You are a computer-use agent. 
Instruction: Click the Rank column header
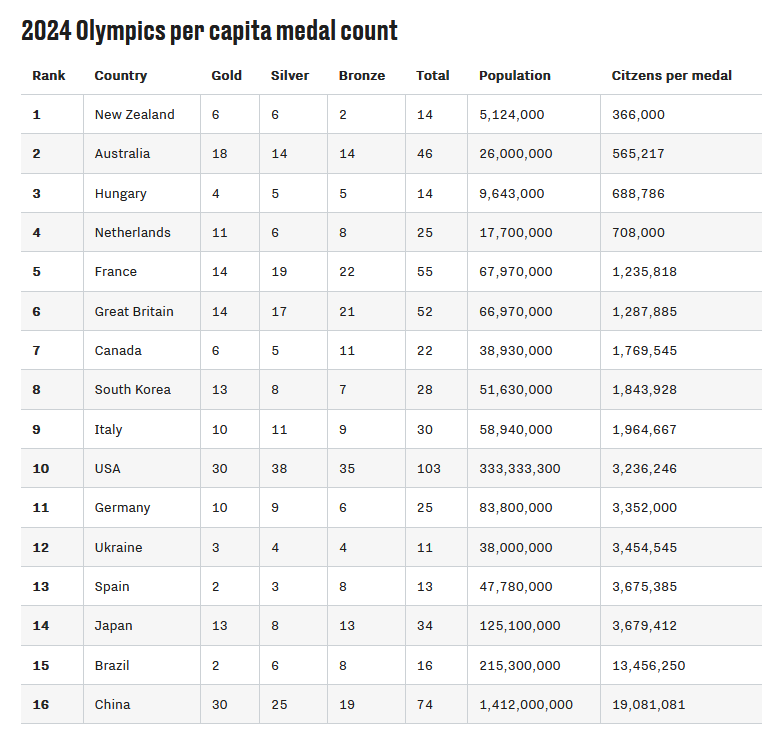point(48,75)
